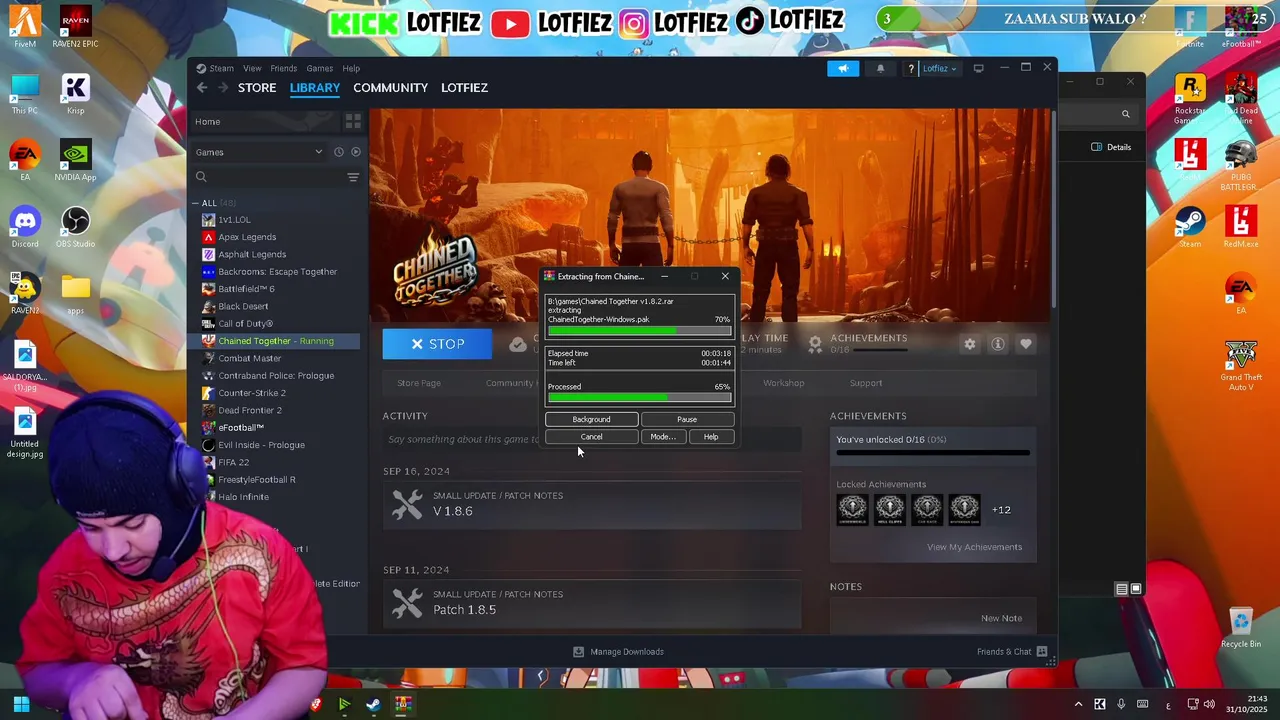Screen dimensions: 1280x720
Task: Send WinRAR extraction to Background
Action: pyautogui.click(x=591, y=419)
